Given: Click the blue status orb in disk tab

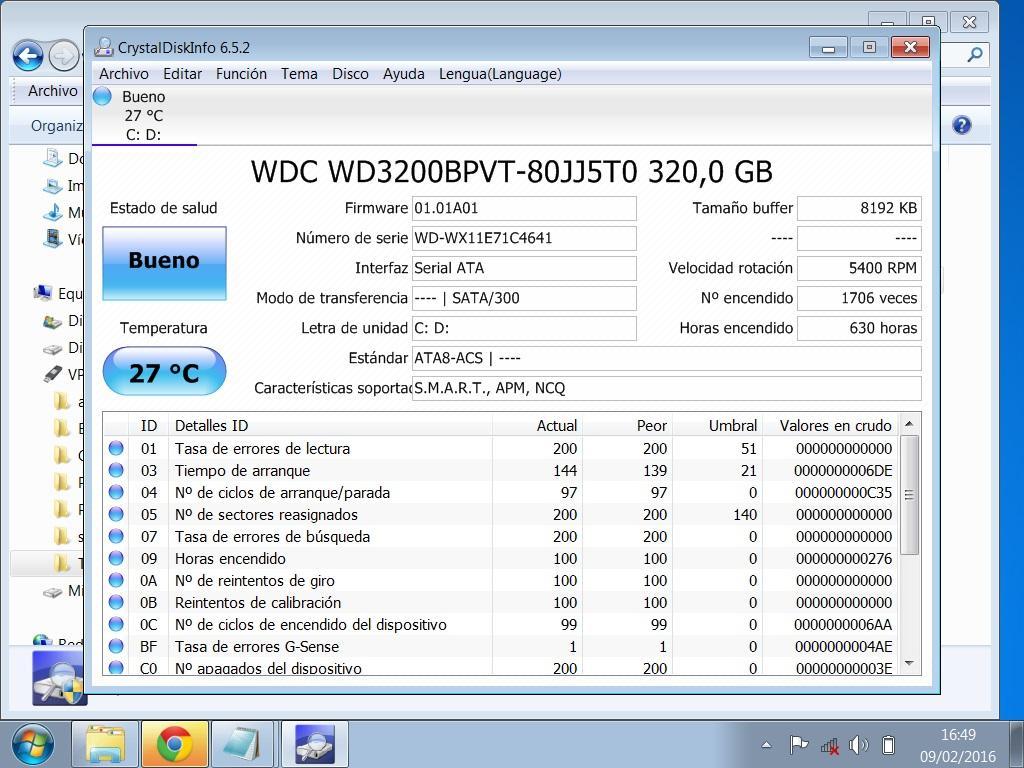Looking at the screenshot, I should [103, 97].
